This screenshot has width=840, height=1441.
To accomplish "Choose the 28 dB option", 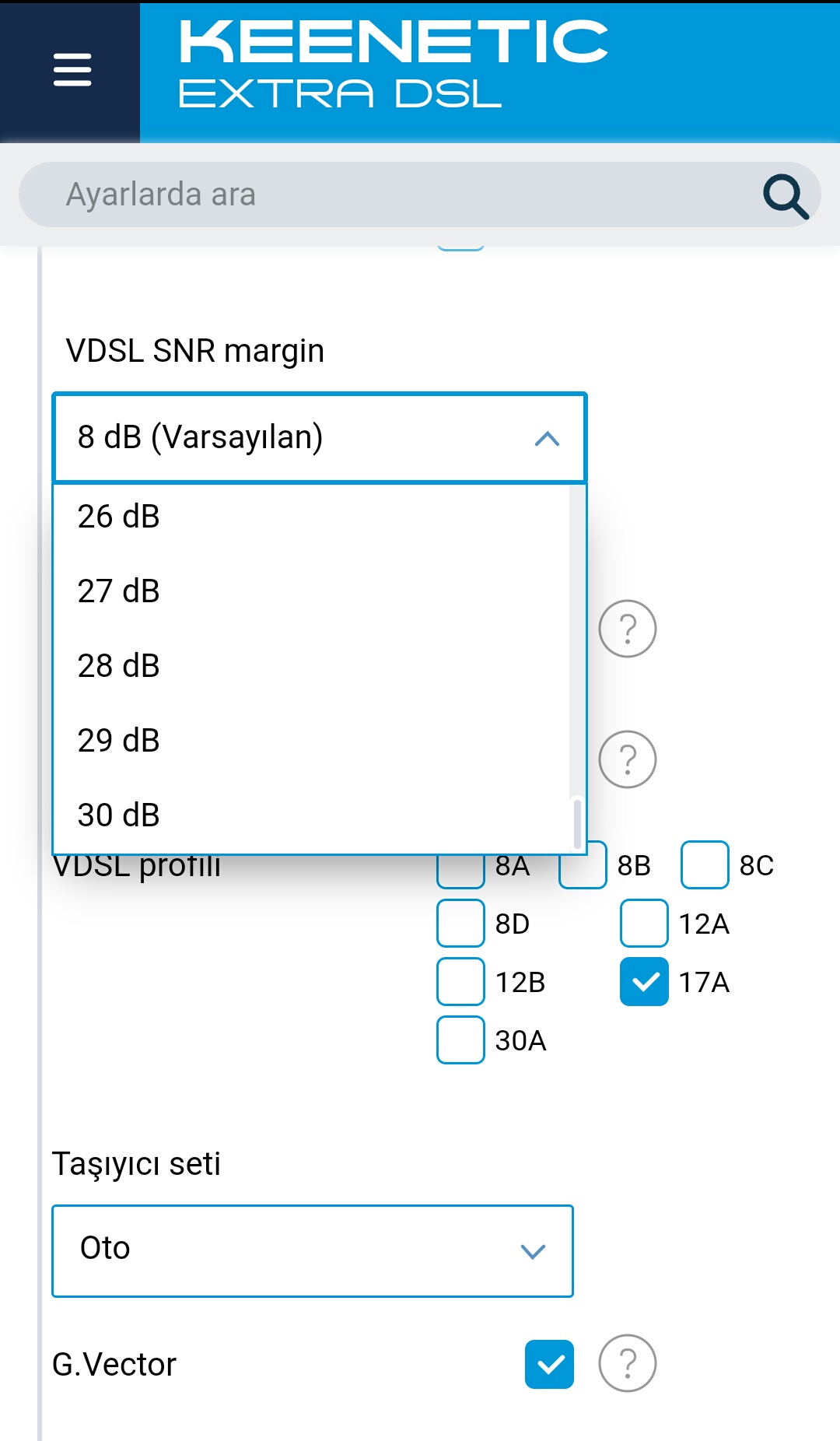I will [x=311, y=666].
